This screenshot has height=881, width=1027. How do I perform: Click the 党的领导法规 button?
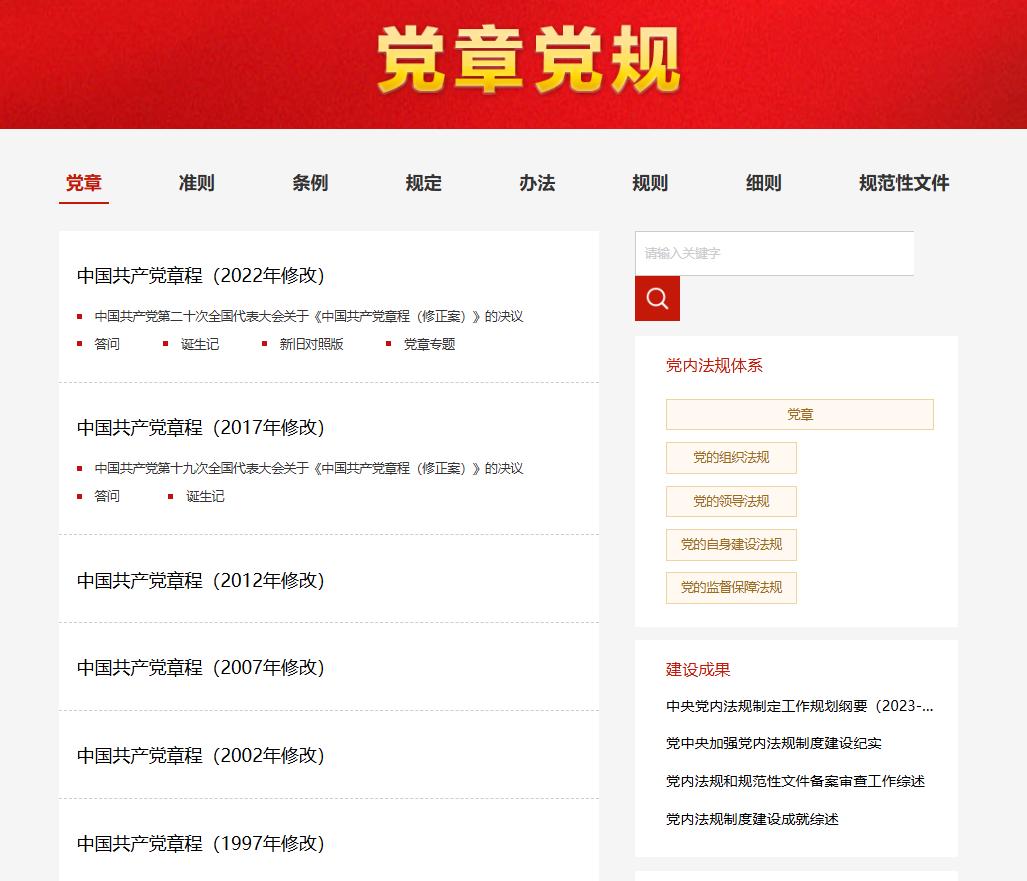(731, 502)
